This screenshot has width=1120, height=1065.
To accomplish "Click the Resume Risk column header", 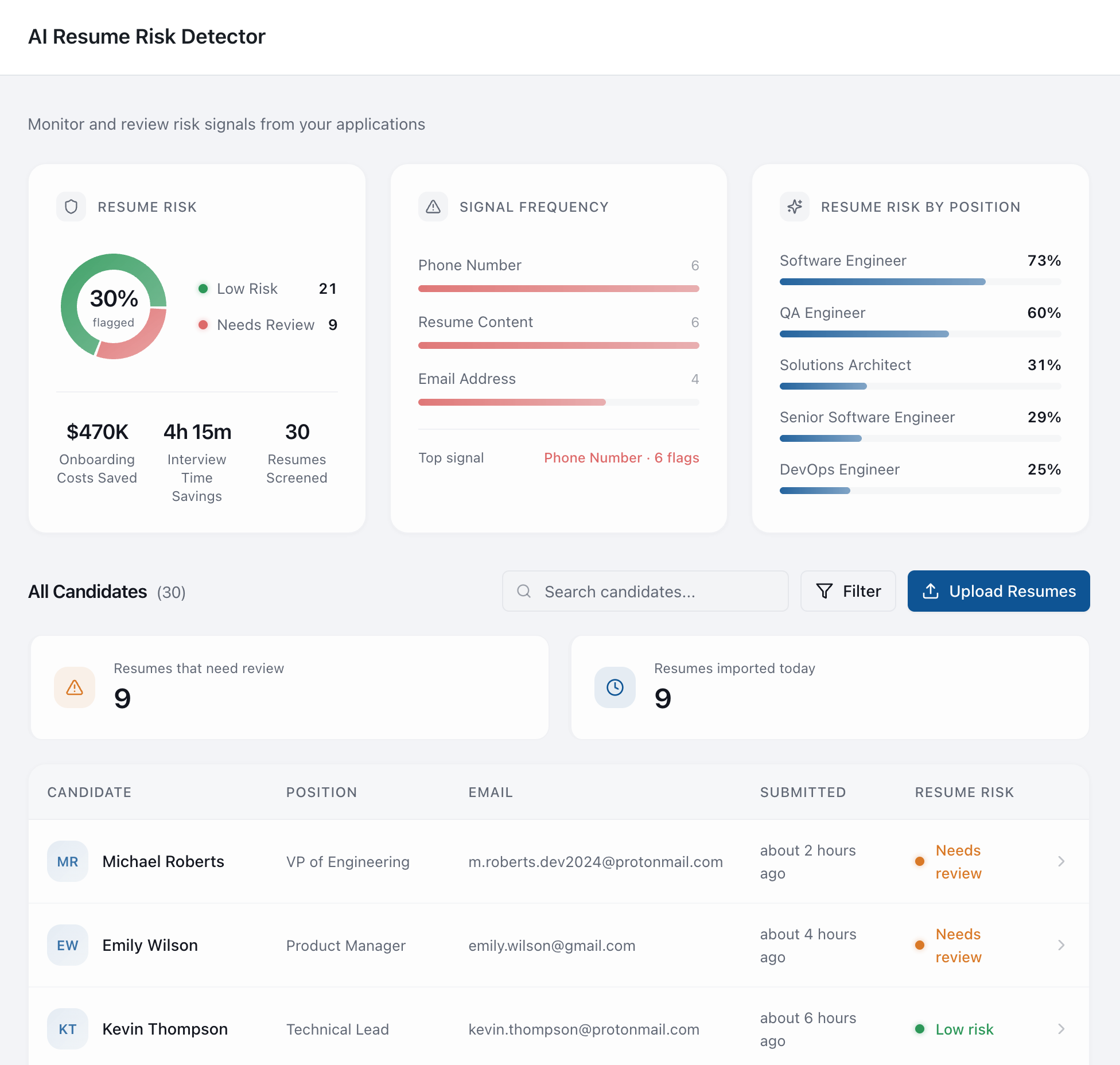I will click(x=964, y=792).
